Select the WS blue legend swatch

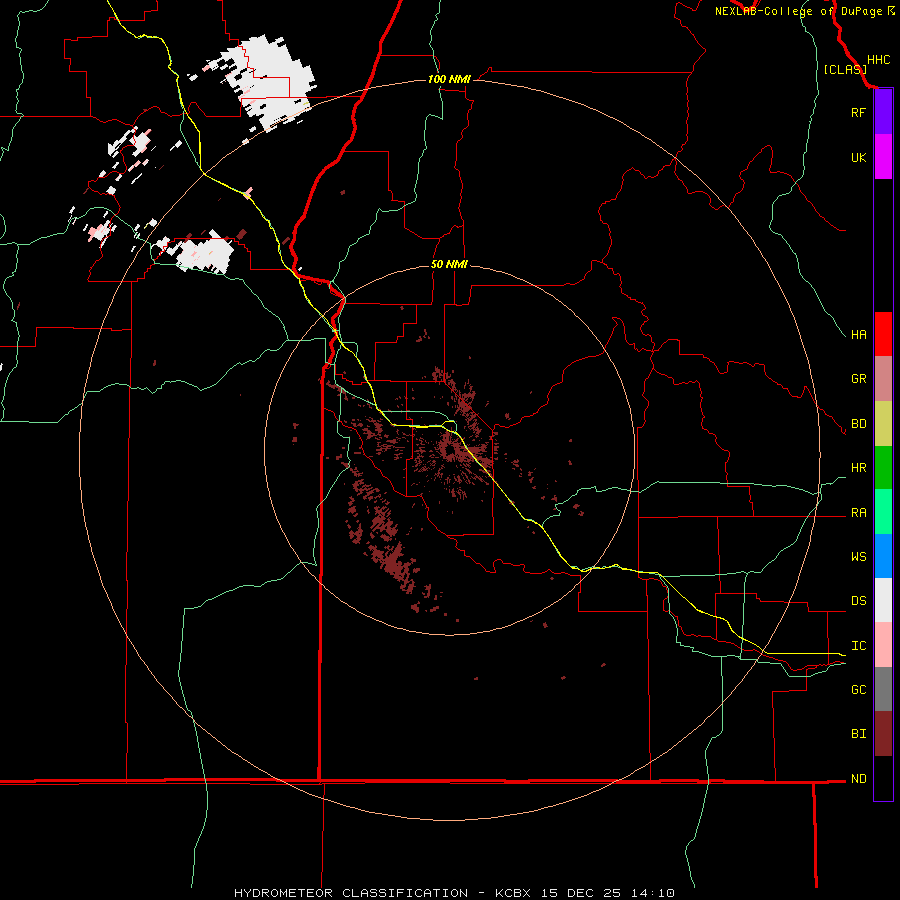883,556
